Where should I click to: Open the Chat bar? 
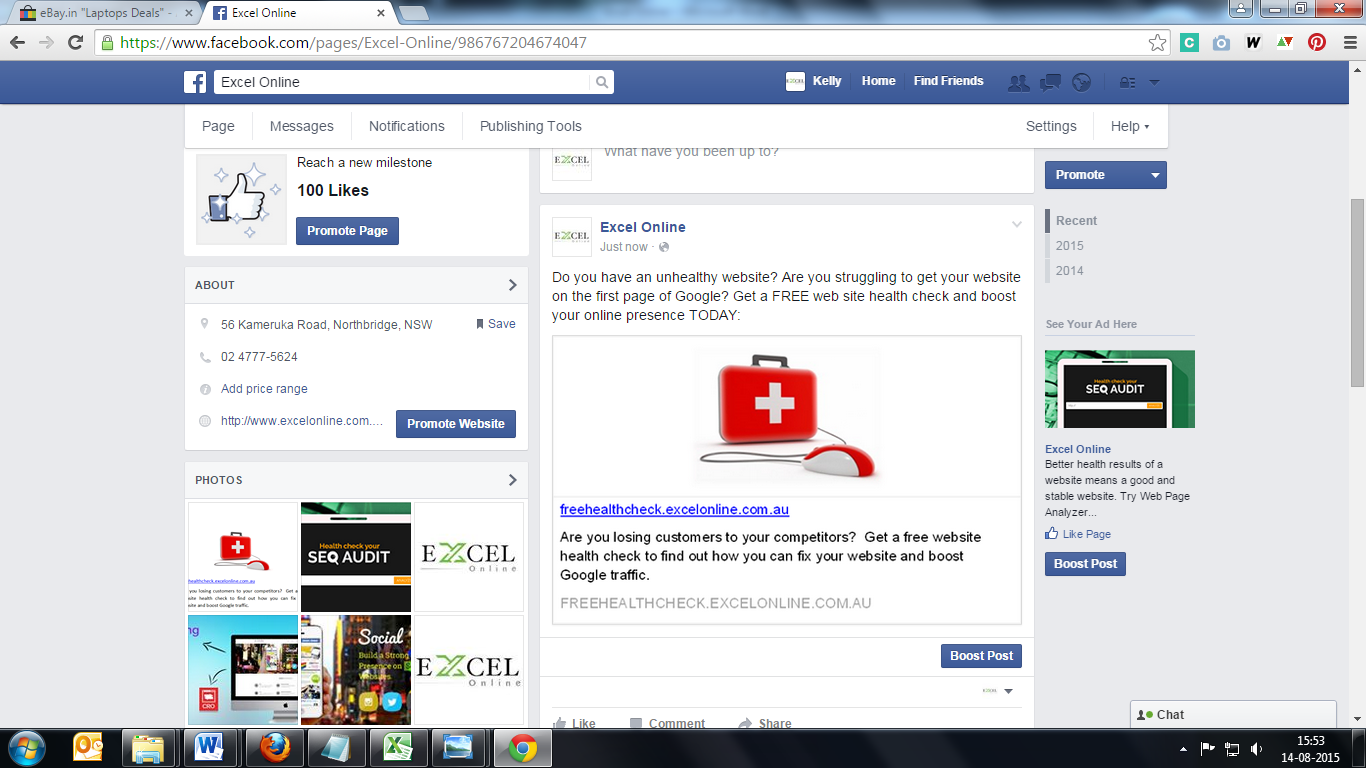(x=1233, y=714)
